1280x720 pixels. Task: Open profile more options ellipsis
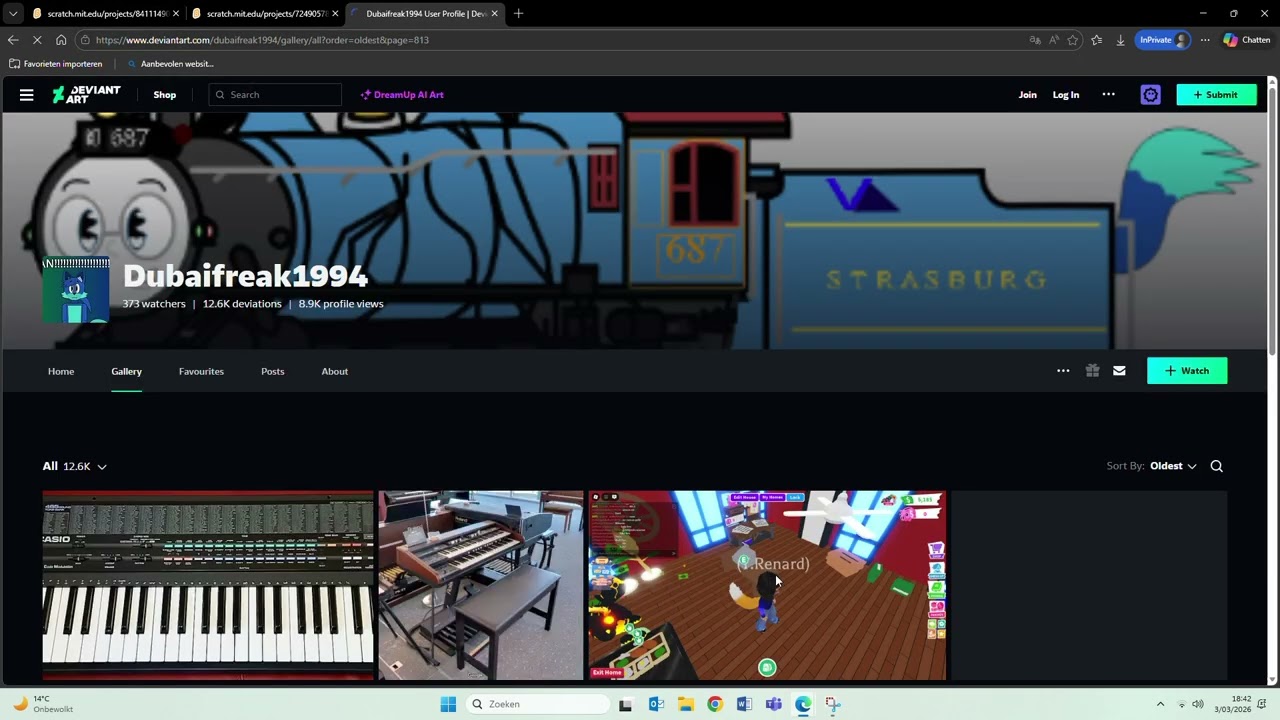click(1063, 371)
